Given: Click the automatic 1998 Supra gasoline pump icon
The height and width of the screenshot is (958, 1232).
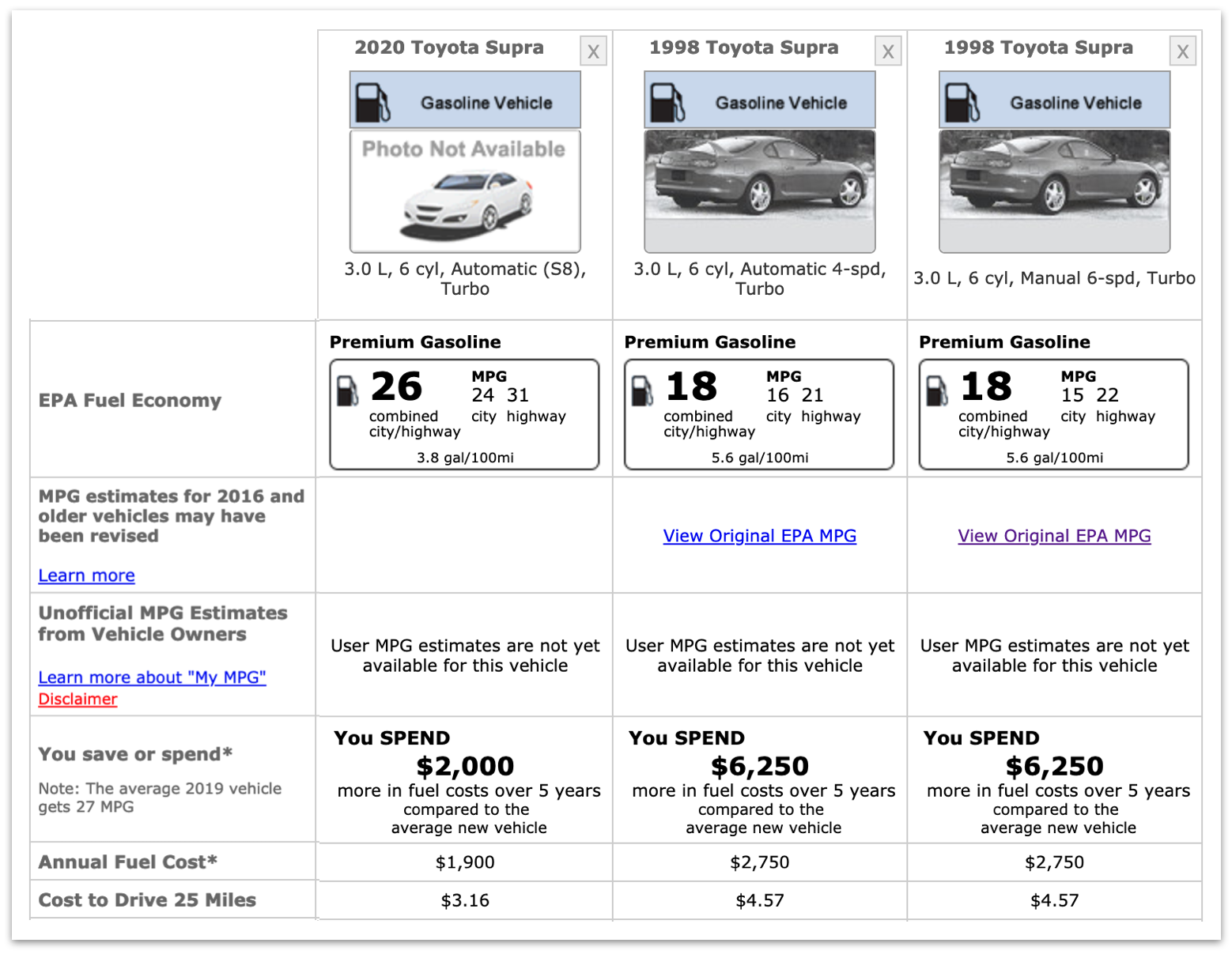Looking at the screenshot, I should 667,102.
